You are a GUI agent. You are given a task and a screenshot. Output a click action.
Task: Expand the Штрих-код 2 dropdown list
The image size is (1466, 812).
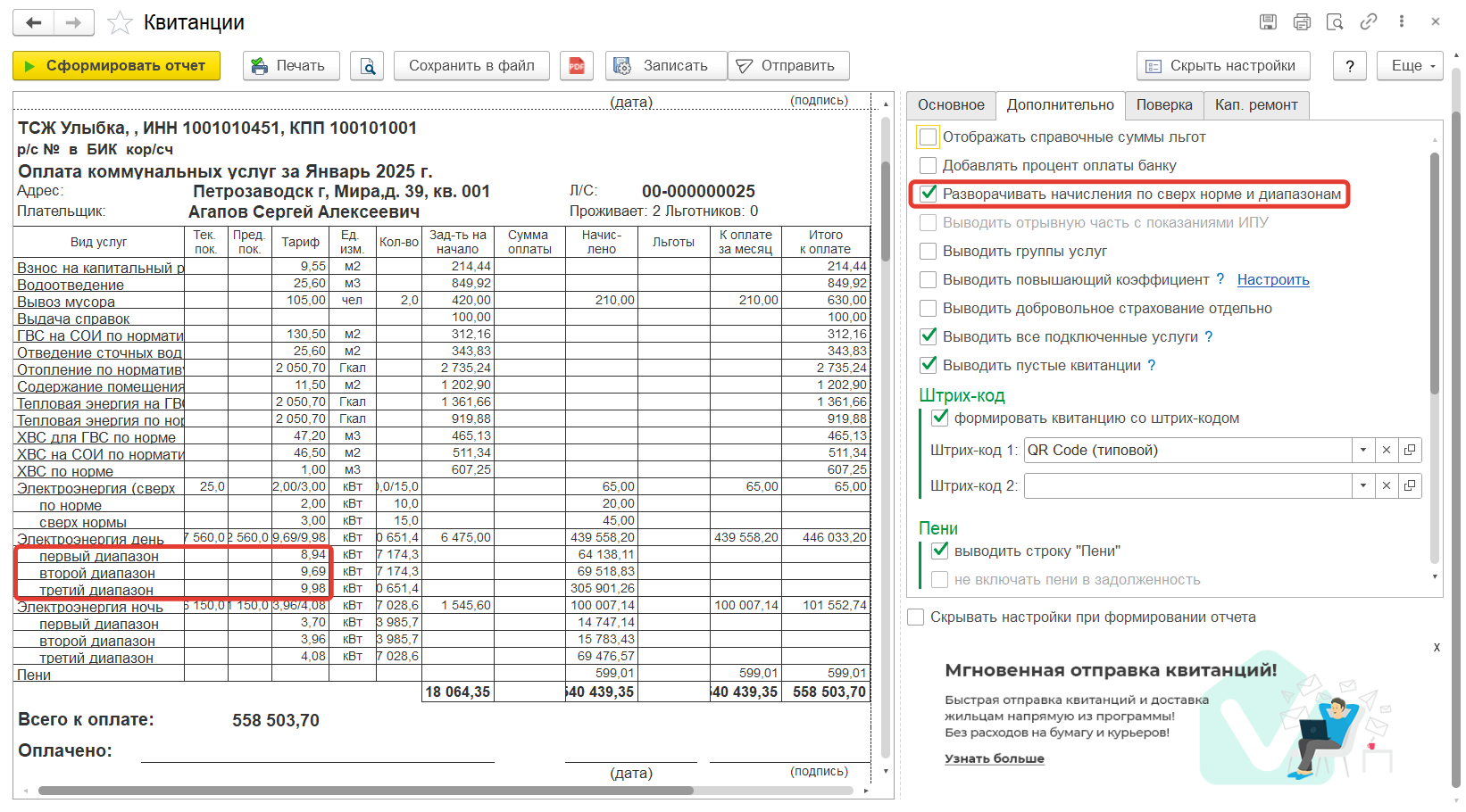(1363, 486)
